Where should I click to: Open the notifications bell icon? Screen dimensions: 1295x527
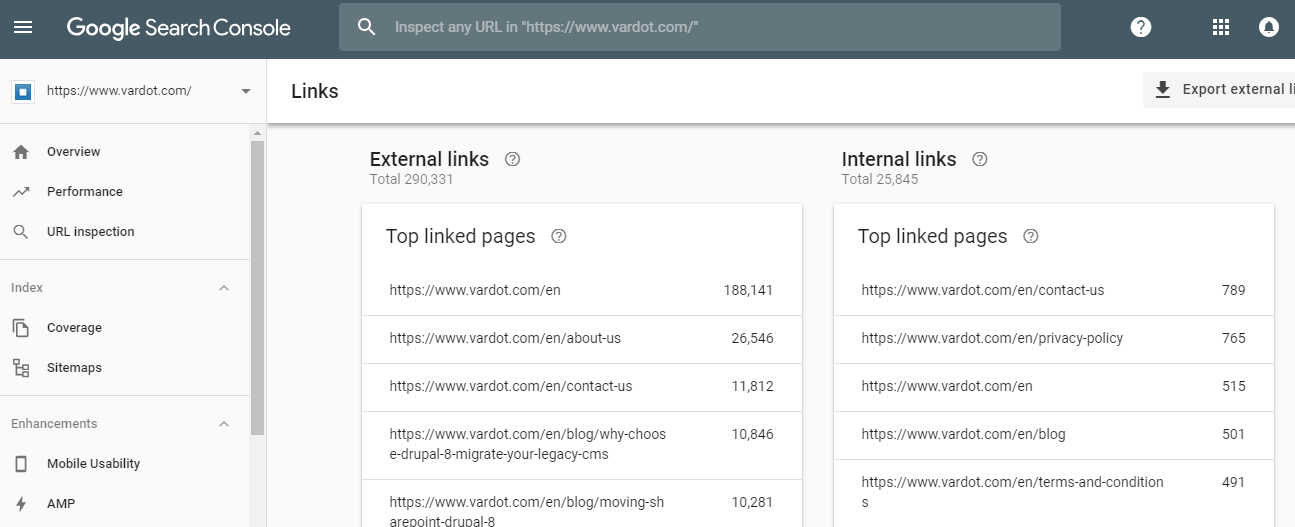[x=1269, y=28]
